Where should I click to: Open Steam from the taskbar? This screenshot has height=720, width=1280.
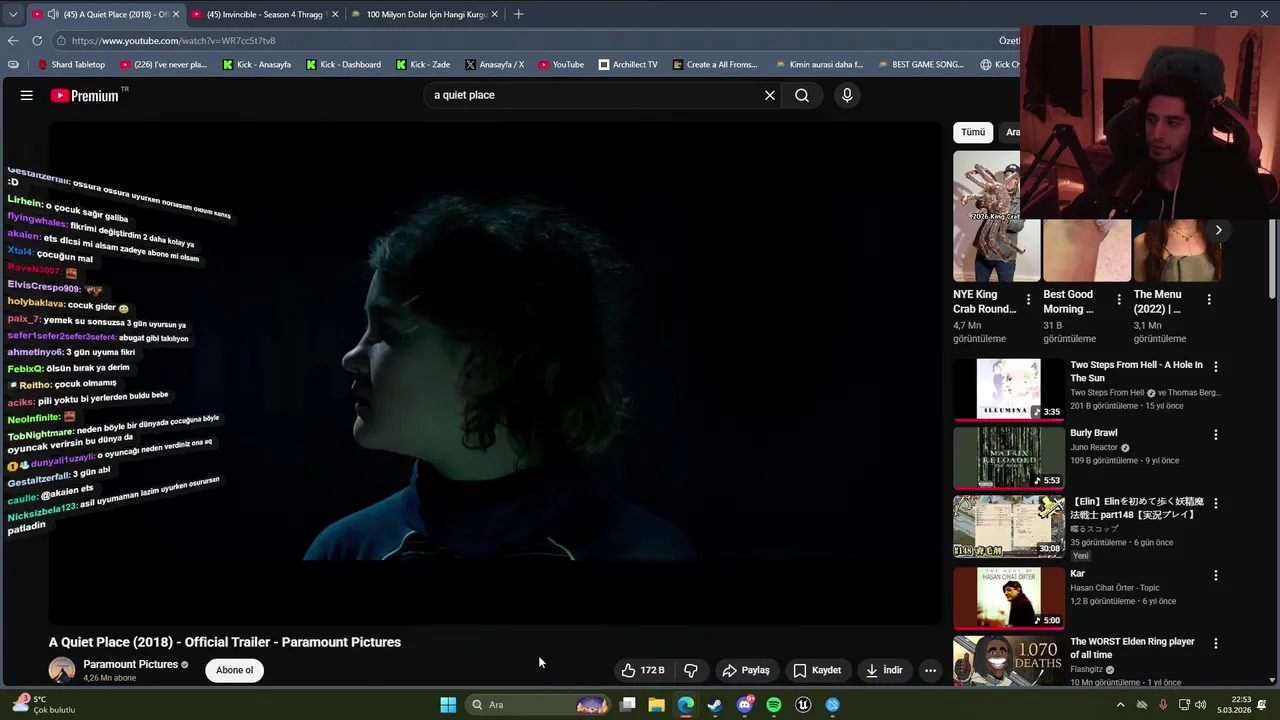(x=715, y=705)
